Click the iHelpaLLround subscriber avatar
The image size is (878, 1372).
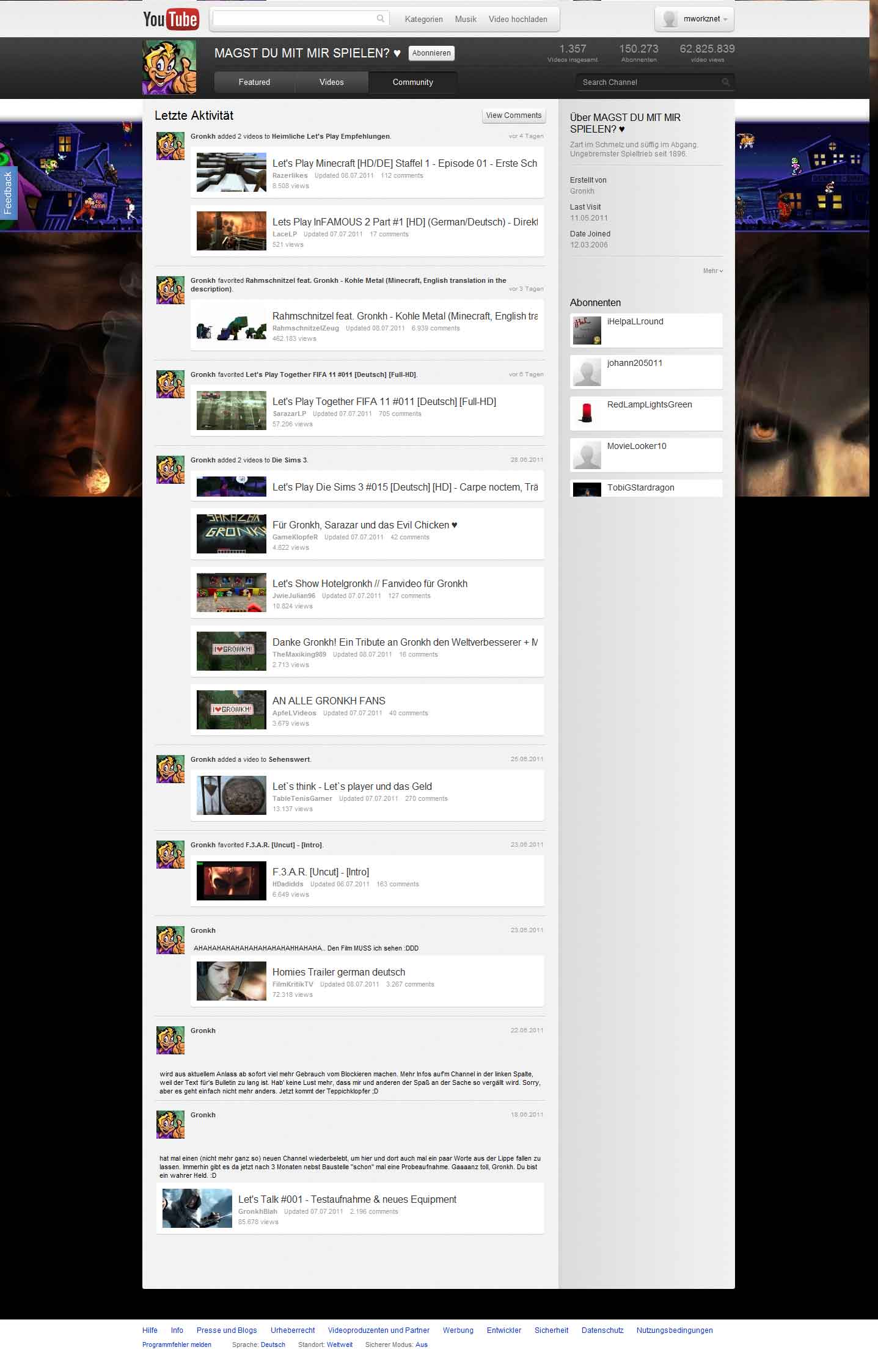(587, 330)
